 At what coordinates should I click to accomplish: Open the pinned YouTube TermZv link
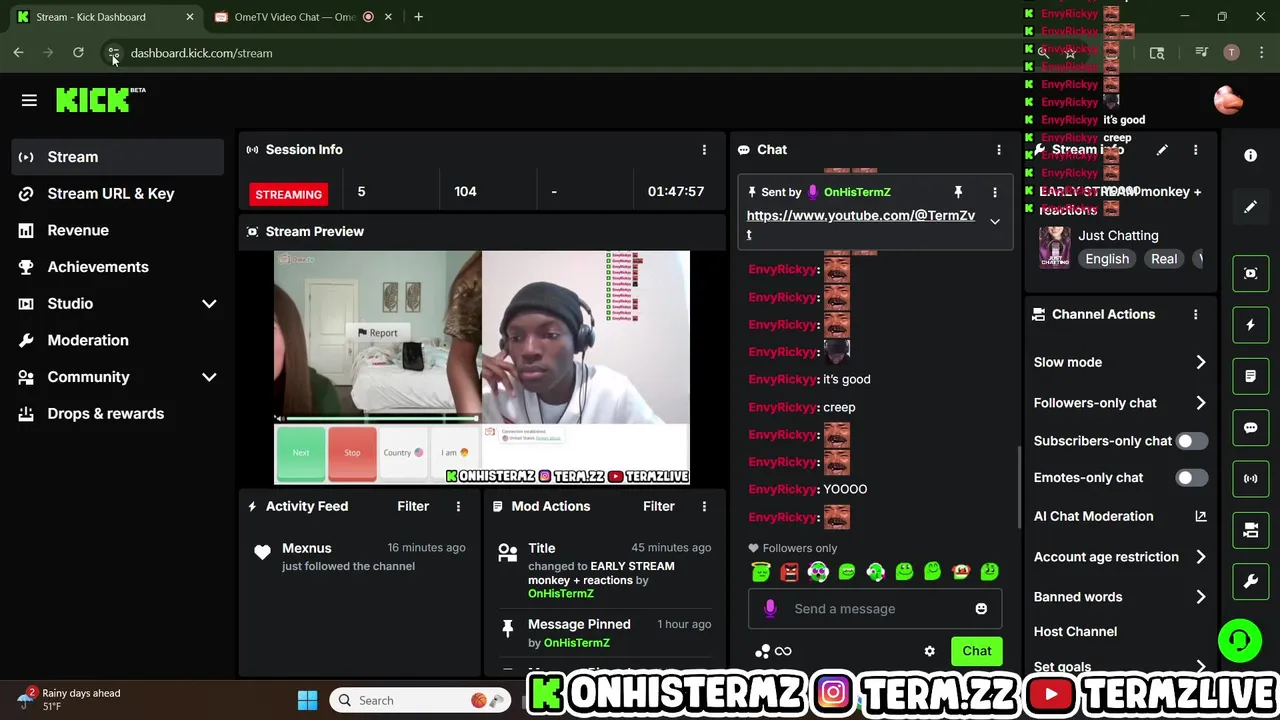(860, 224)
